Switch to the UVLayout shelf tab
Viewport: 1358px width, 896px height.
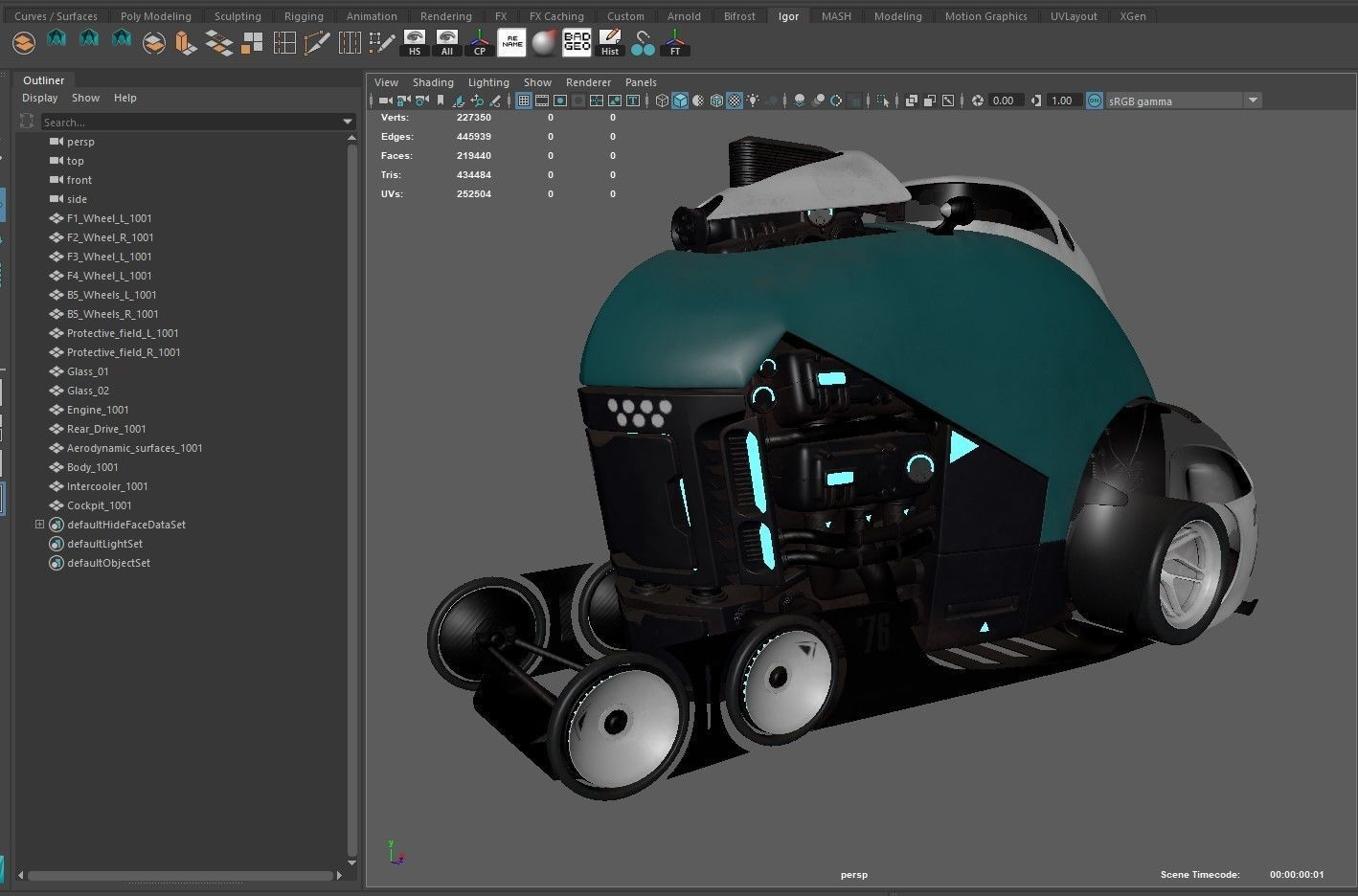click(x=1074, y=16)
